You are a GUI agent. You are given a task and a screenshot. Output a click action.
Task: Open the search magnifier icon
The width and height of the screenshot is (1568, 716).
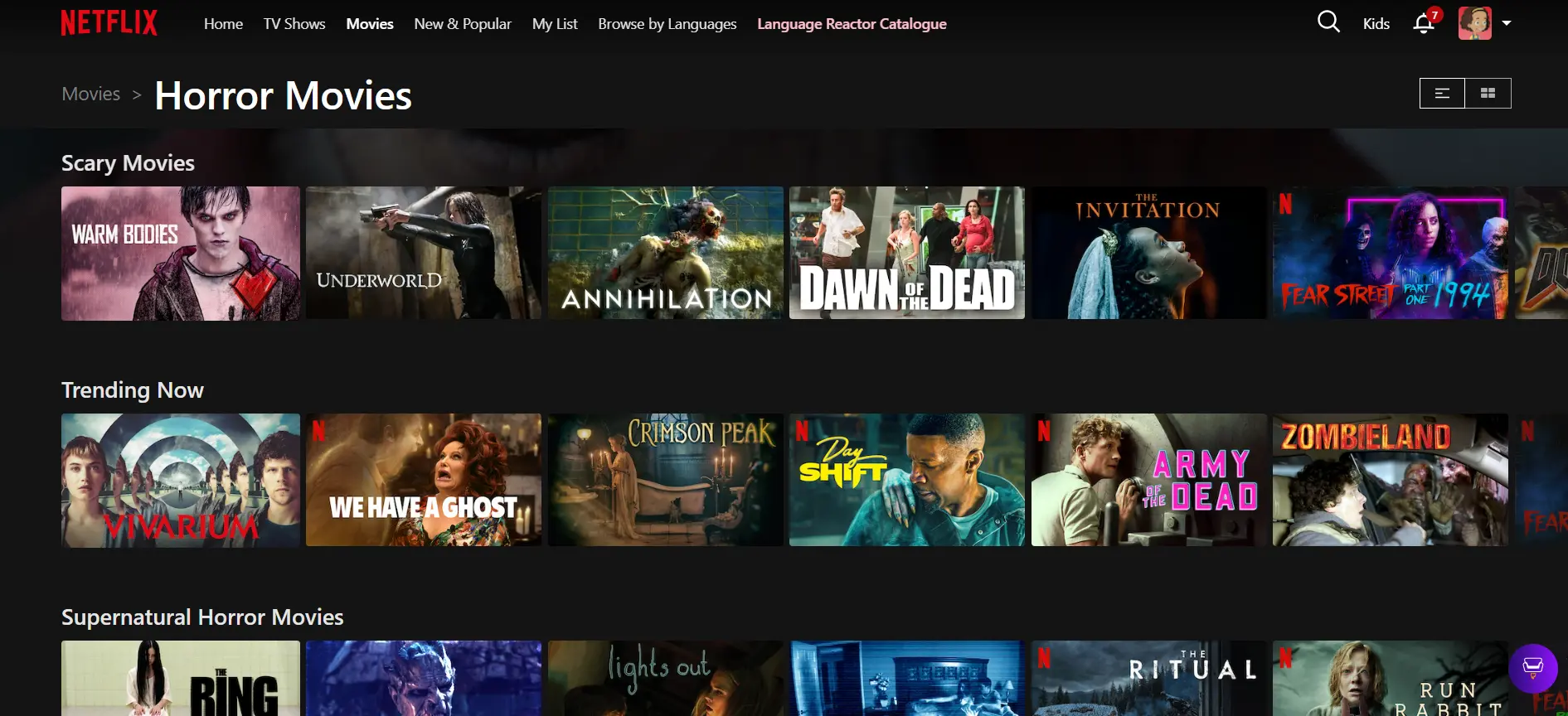point(1328,22)
